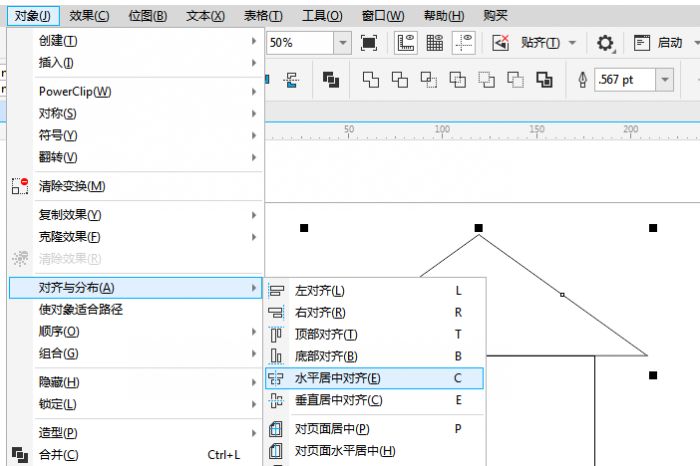Open the outline width dropdown arrow
The image size is (700, 466).
(x=665, y=80)
